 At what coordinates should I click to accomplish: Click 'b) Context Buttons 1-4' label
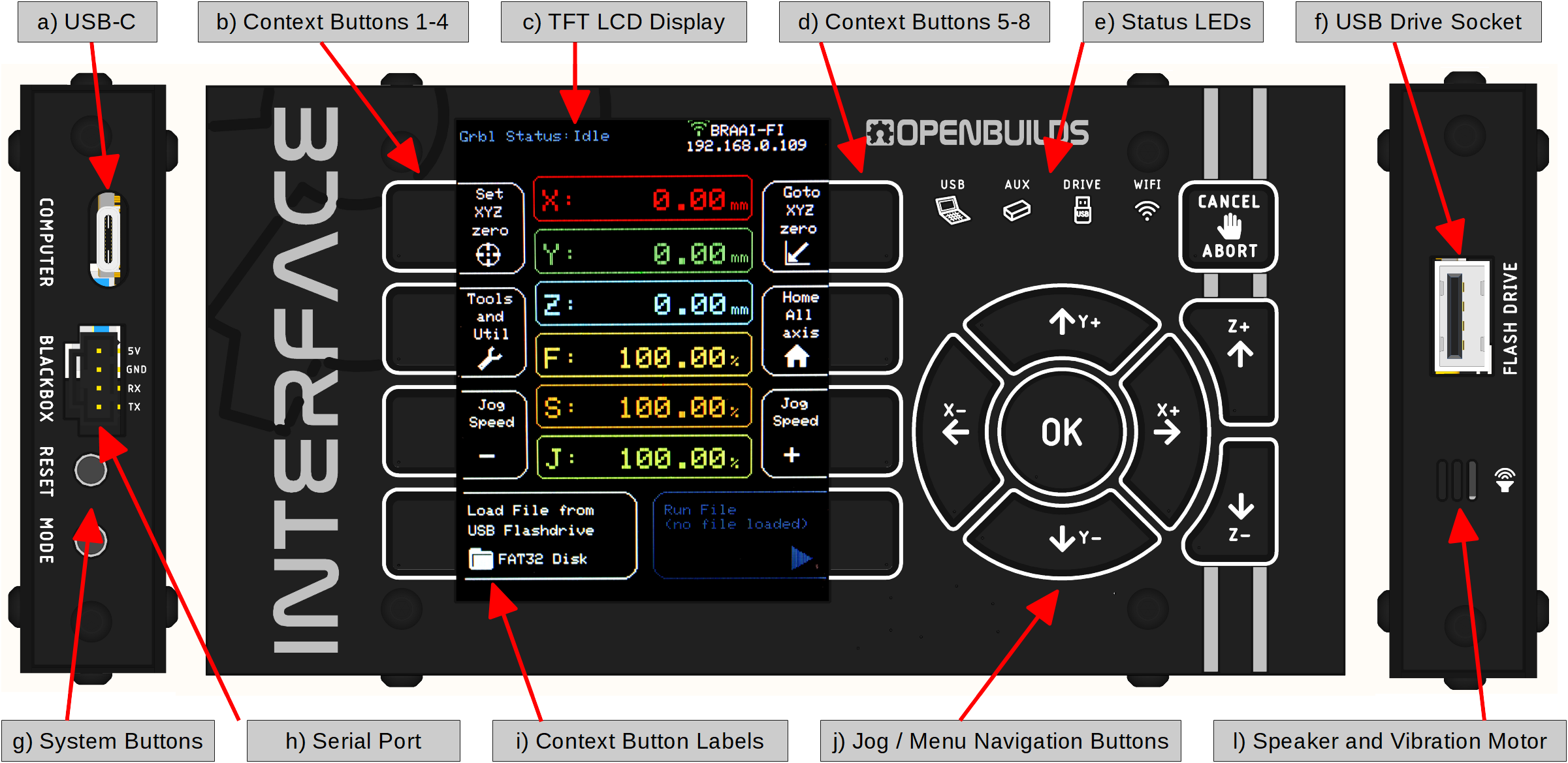[x=333, y=22]
